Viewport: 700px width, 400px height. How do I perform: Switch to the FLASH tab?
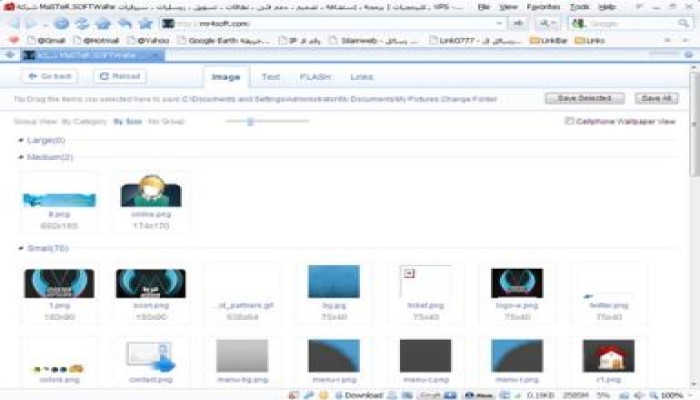[315, 77]
